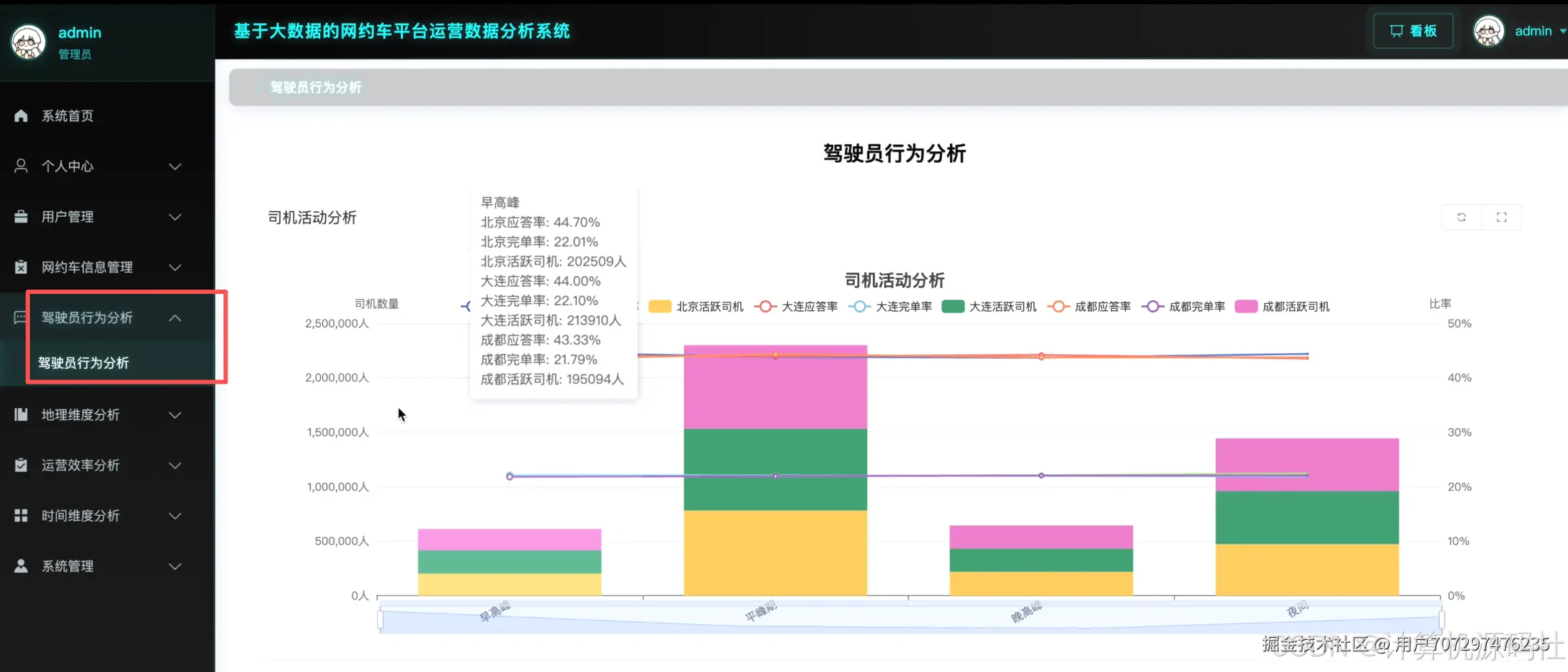This screenshot has height=672, width=1568.
Task: Click the checklist icon beside 运营效率分析
Action: coord(21,465)
